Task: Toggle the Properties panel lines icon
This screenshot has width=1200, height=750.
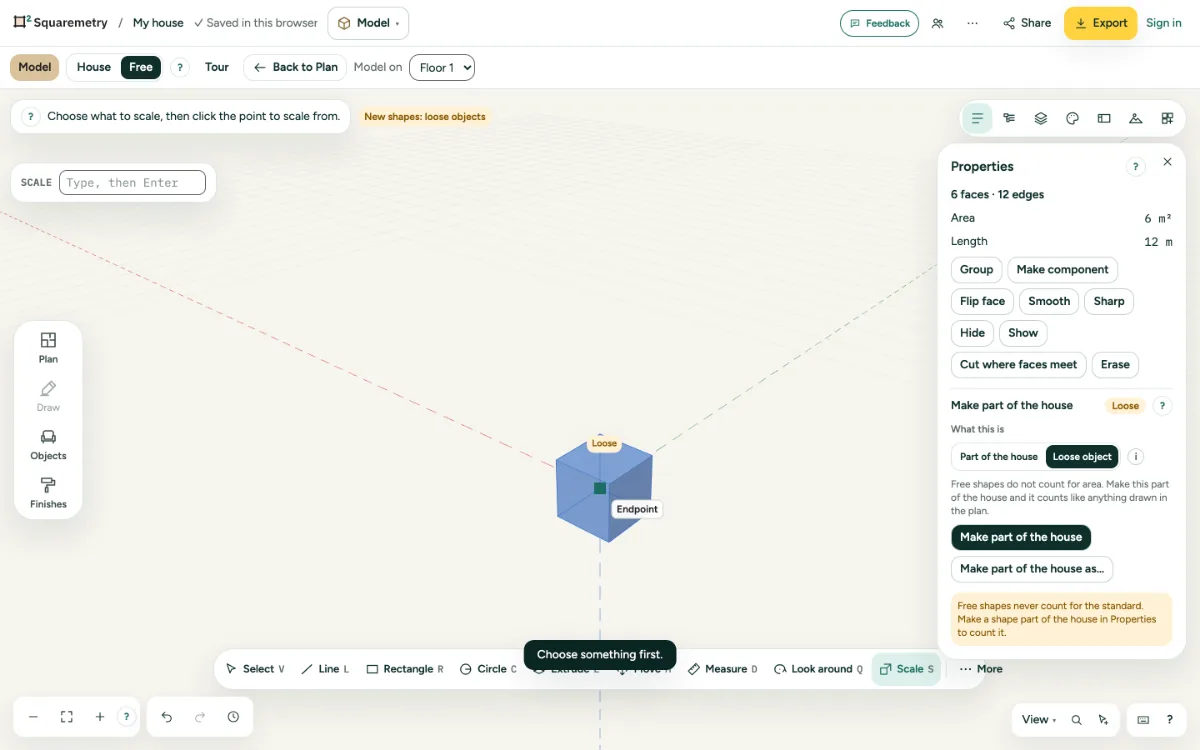Action: coord(977,118)
